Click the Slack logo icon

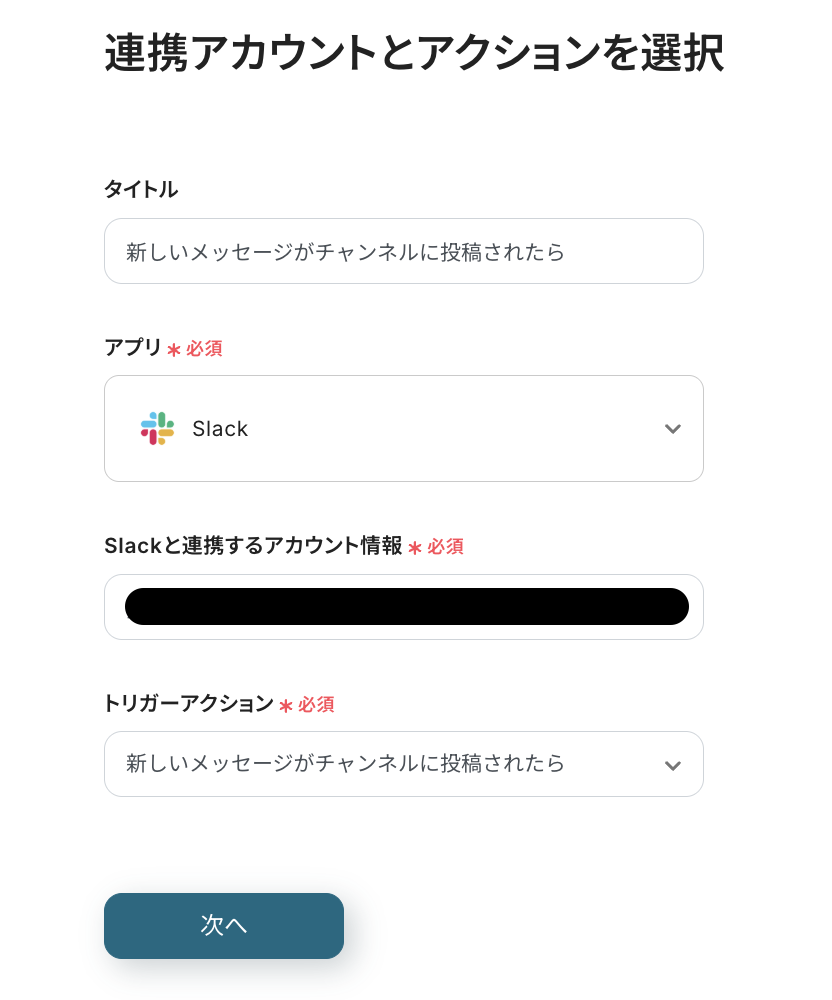[157, 428]
